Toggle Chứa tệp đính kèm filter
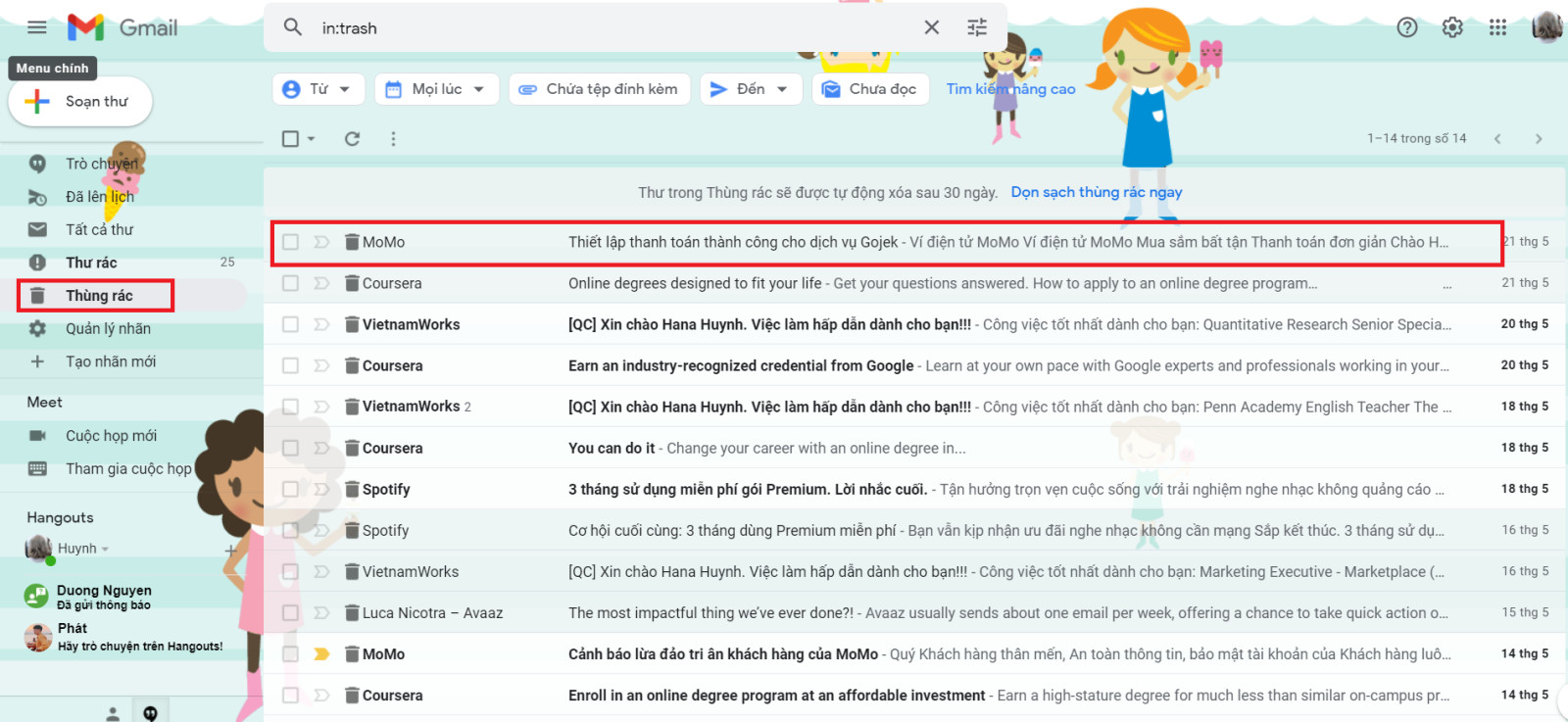 pos(599,89)
